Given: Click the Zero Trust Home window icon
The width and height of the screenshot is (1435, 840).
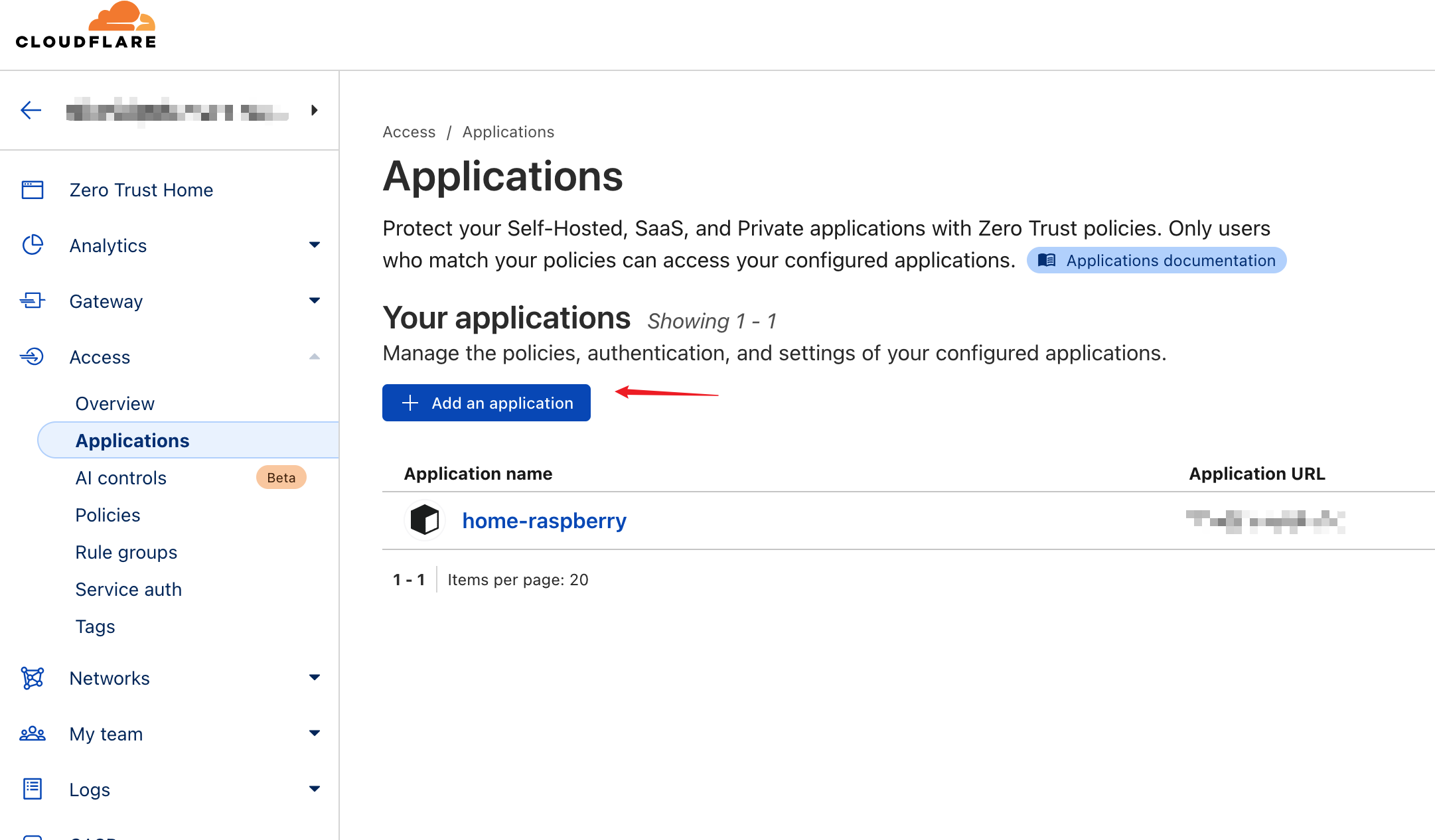Looking at the screenshot, I should tap(33, 190).
